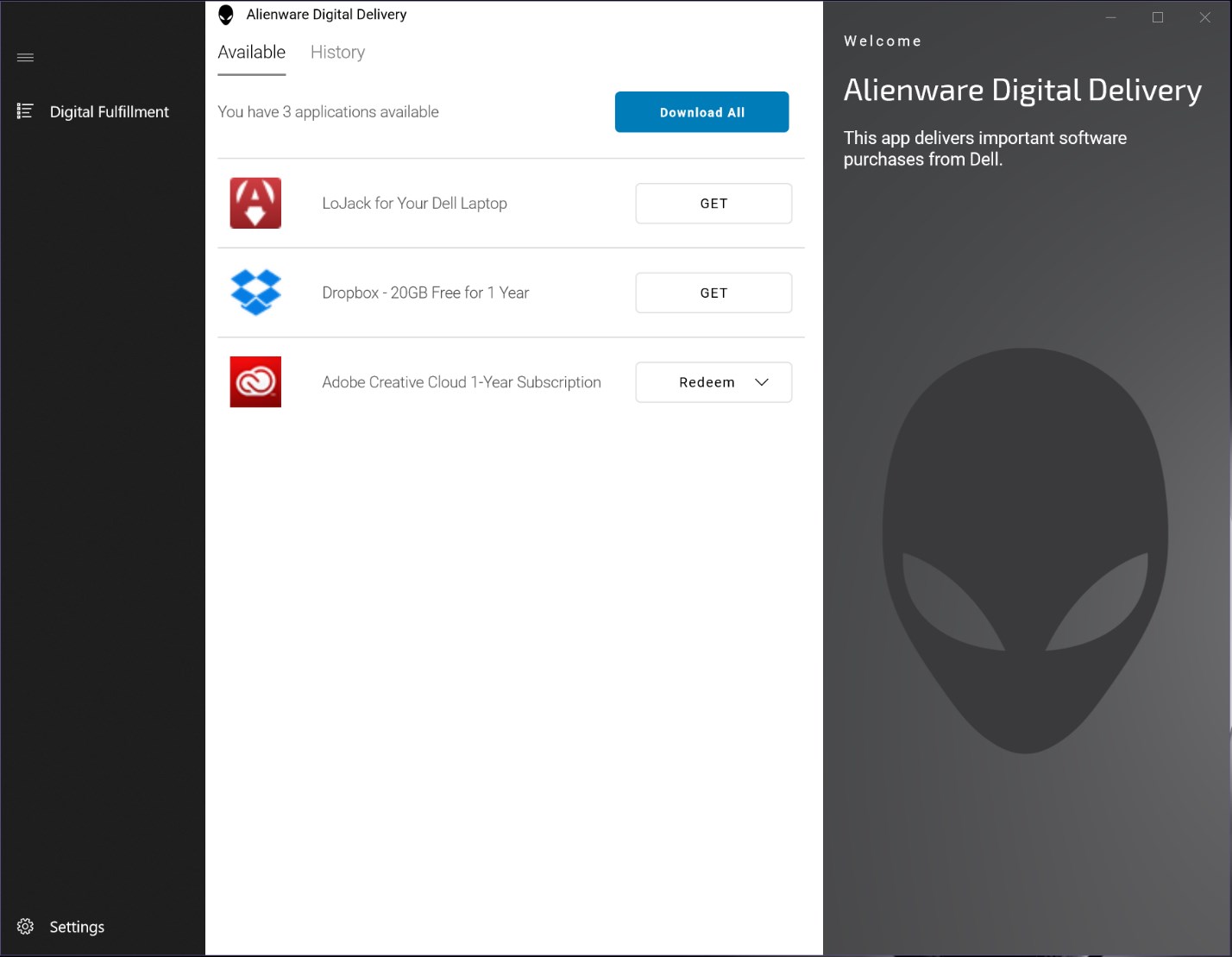Click the LoJack app icon
The height and width of the screenshot is (957, 1232).
tap(255, 203)
